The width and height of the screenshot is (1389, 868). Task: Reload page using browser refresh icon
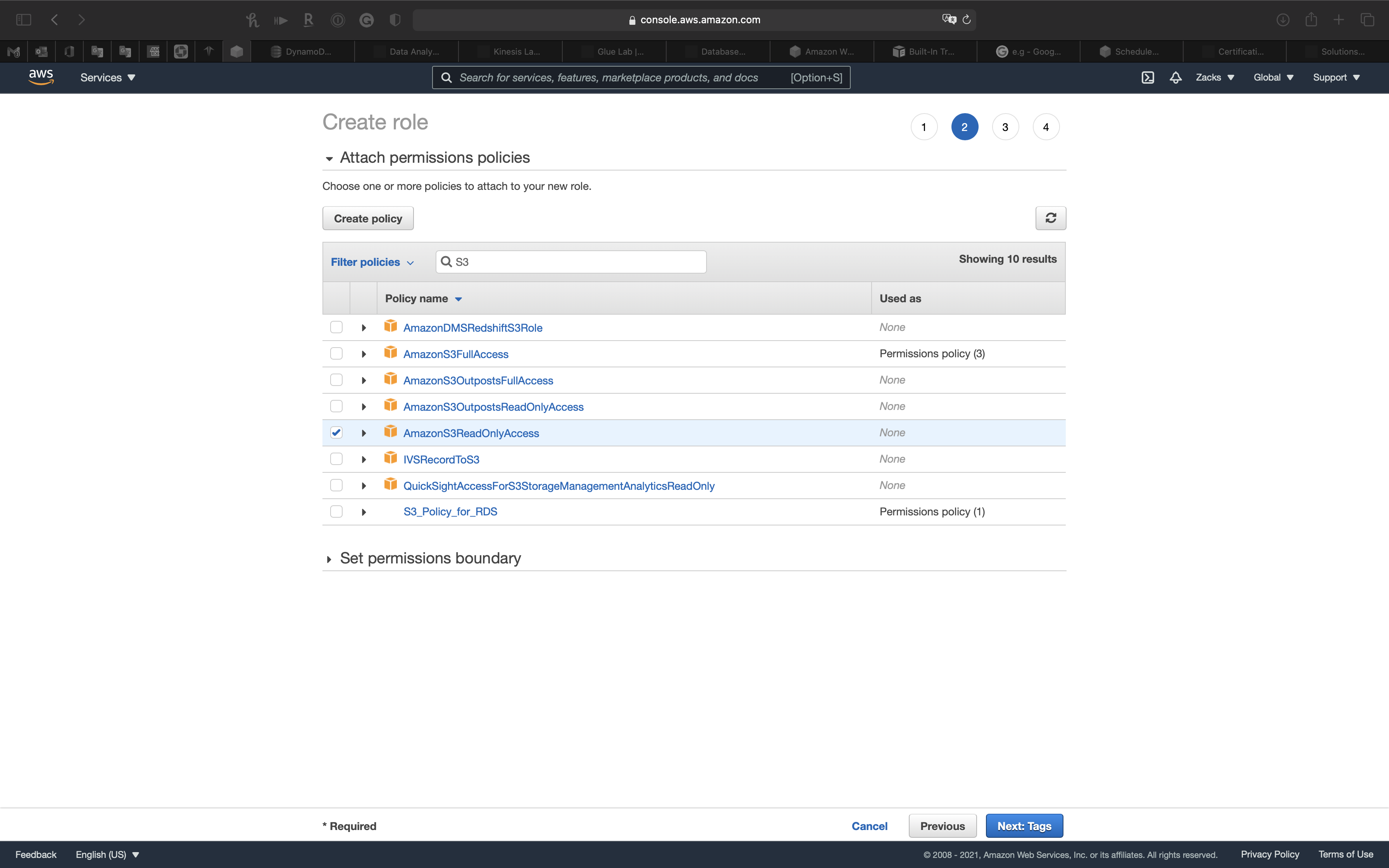tap(967, 20)
